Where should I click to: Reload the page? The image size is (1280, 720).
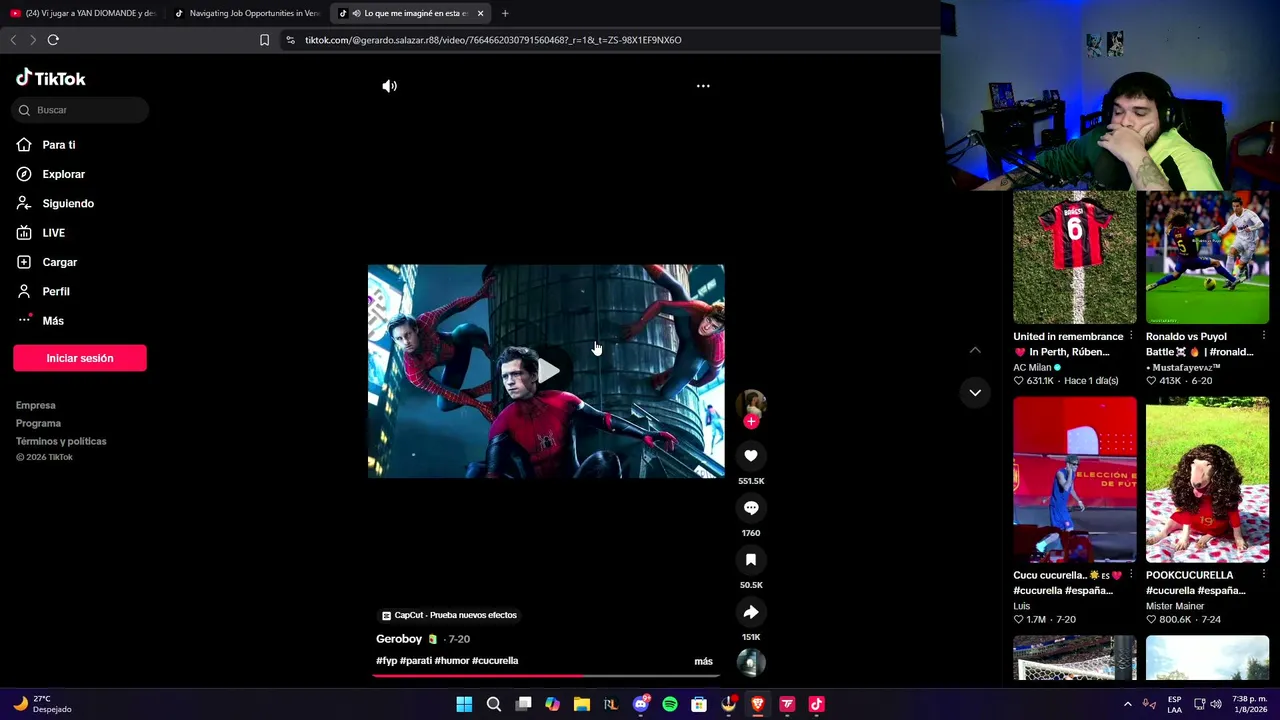click(53, 40)
